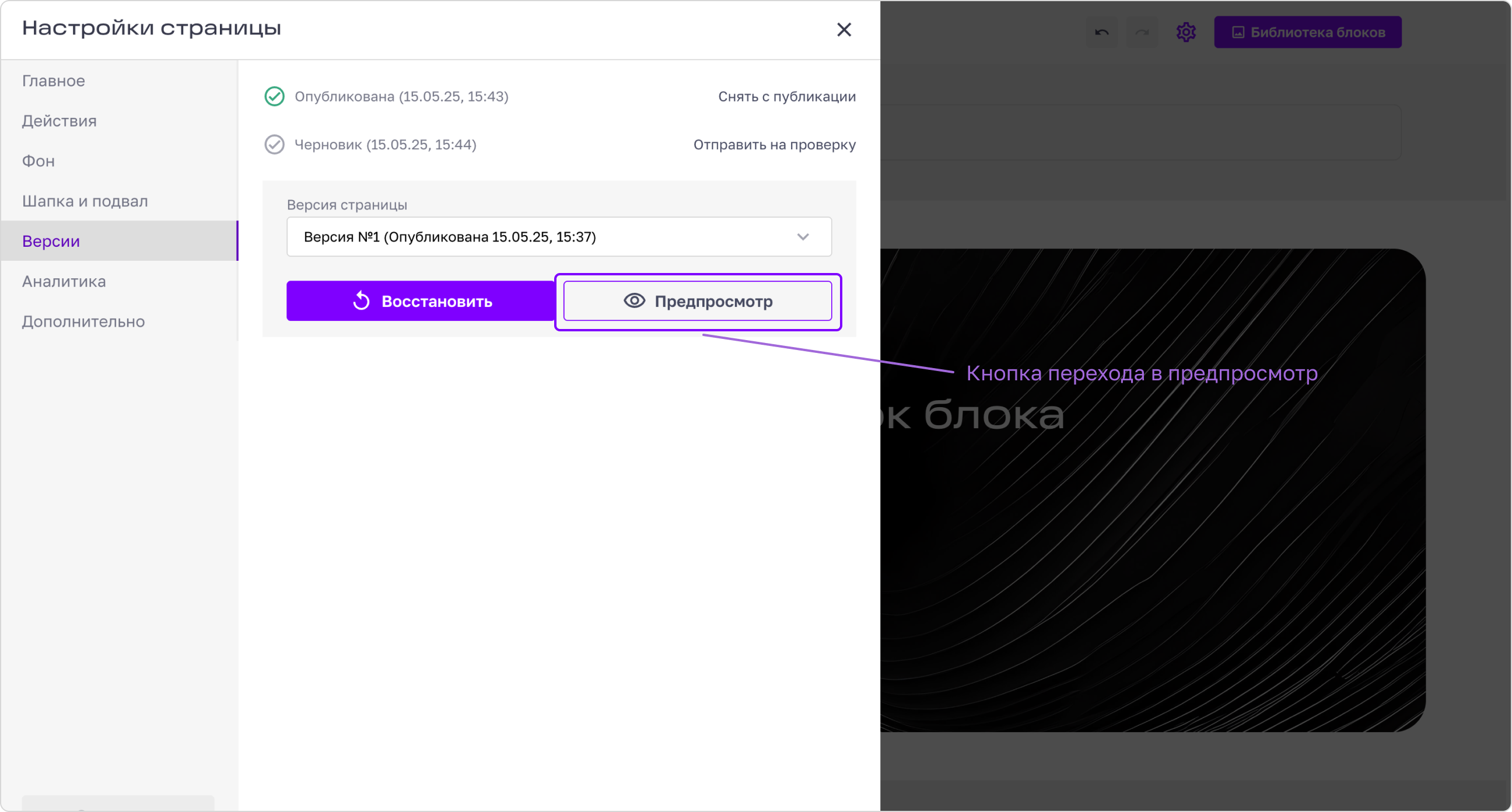Image resolution: width=1512 pixels, height=812 pixels.
Task: Click the Настройки страницы title
Action: (x=152, y=28)
